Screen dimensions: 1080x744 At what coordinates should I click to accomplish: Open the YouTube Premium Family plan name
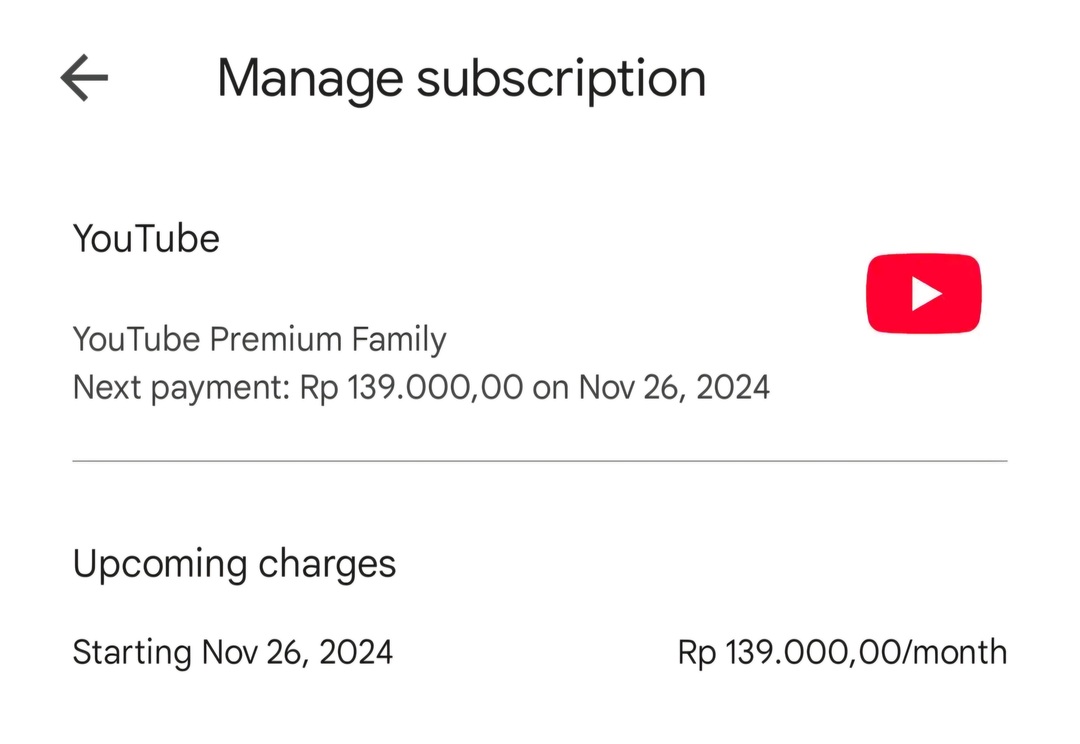[259, 340]
